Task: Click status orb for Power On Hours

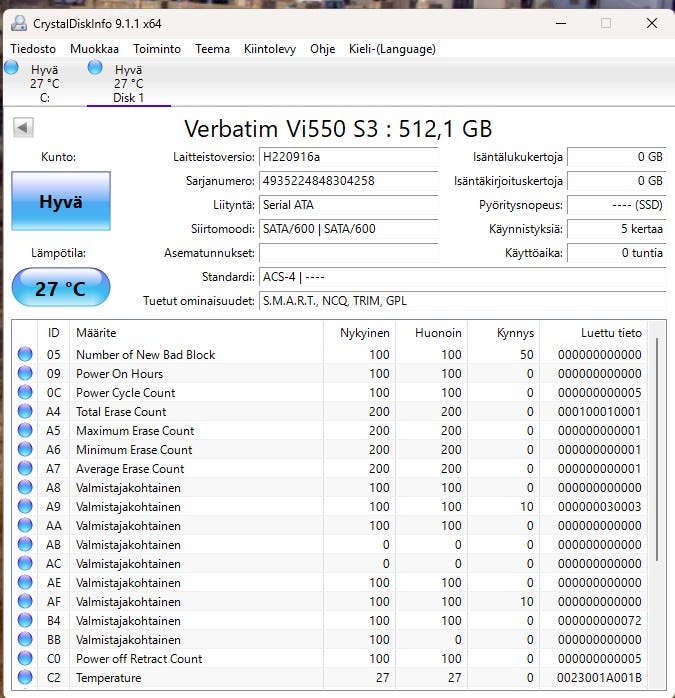Action: (x=25, y=373)
